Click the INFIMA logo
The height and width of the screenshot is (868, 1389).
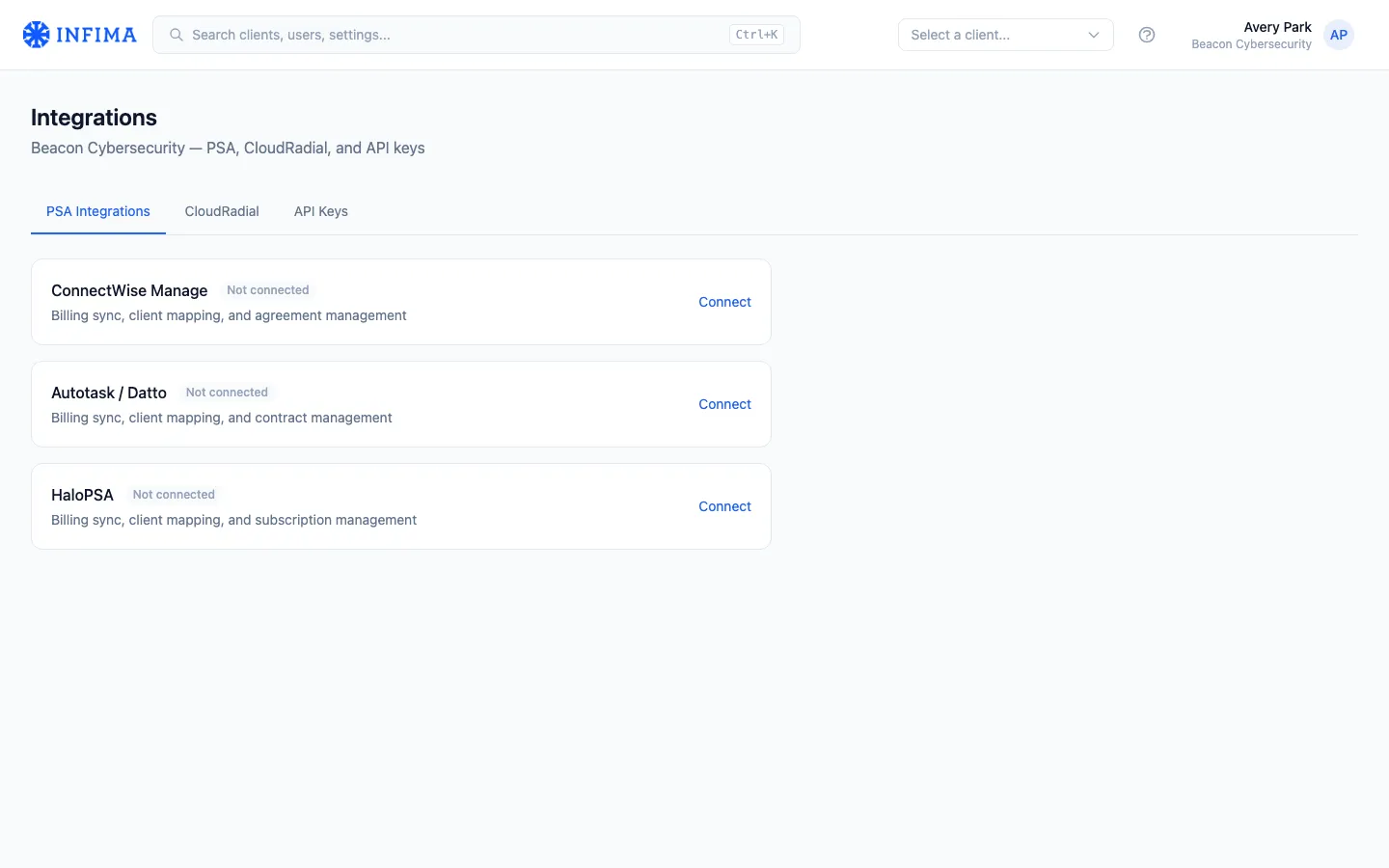click(x=79, y=35)
